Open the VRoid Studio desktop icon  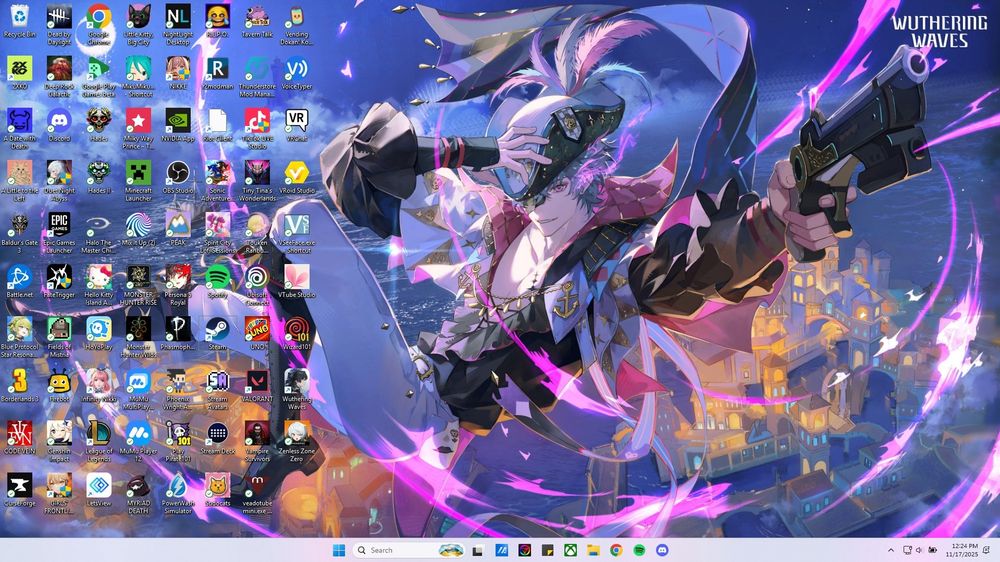pyautogui.click(x=297, y=177)
